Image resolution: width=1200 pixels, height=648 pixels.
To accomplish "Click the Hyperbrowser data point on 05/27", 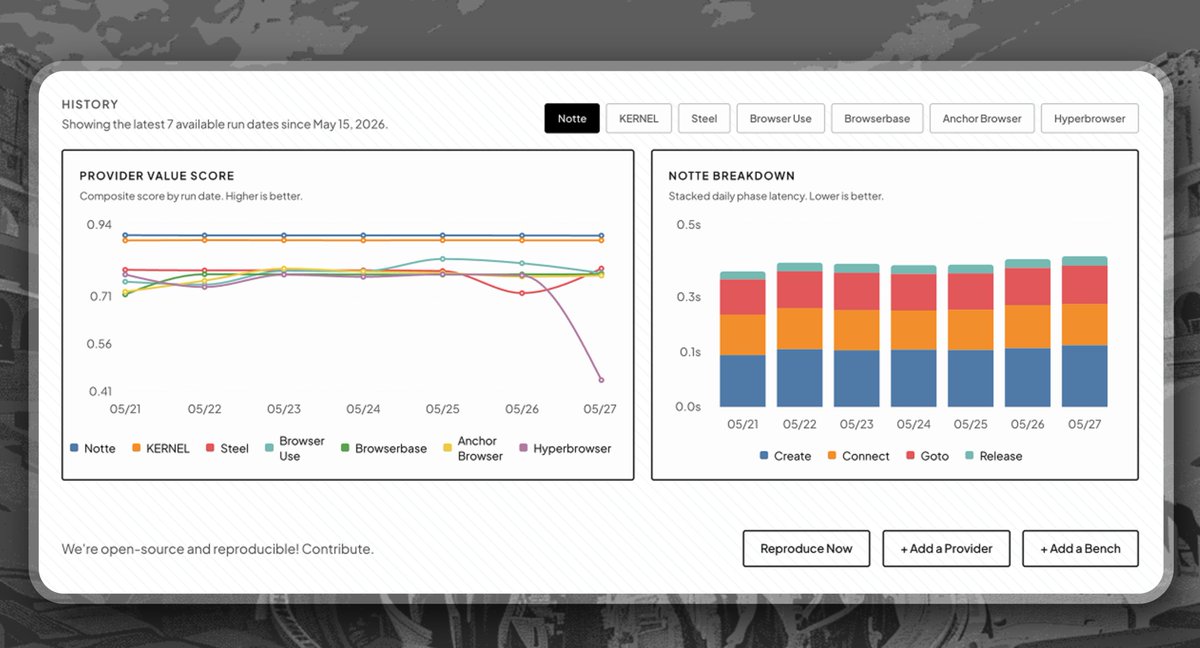I will [x=601, y=380].
